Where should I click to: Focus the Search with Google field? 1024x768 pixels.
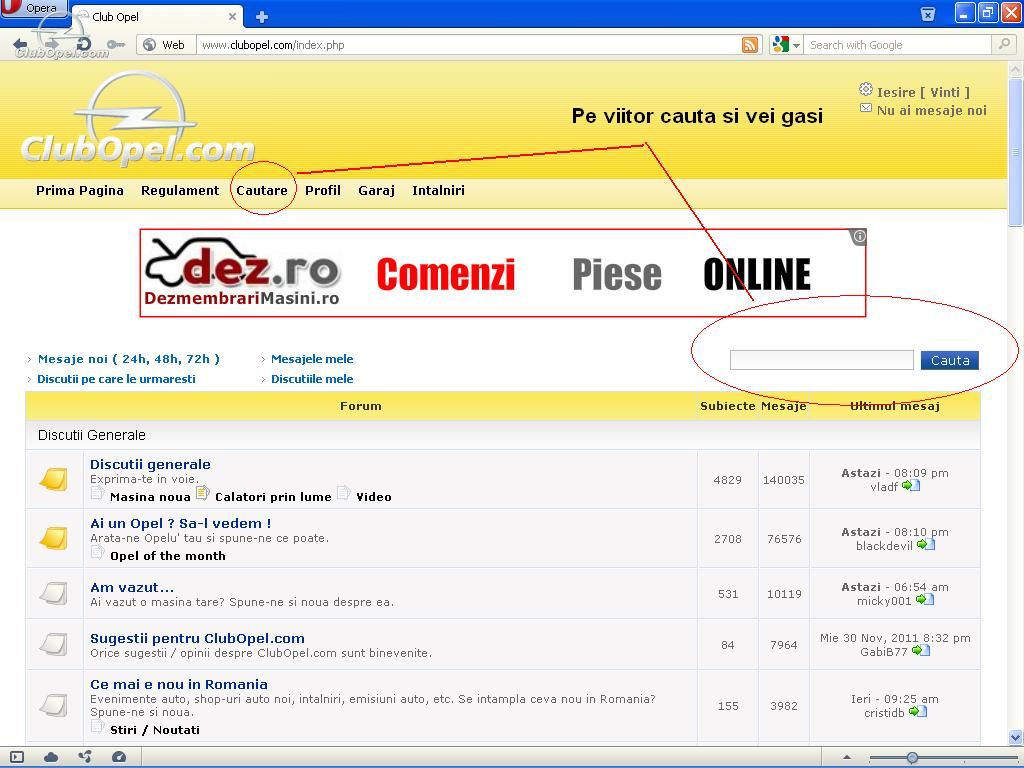(896, 44)
